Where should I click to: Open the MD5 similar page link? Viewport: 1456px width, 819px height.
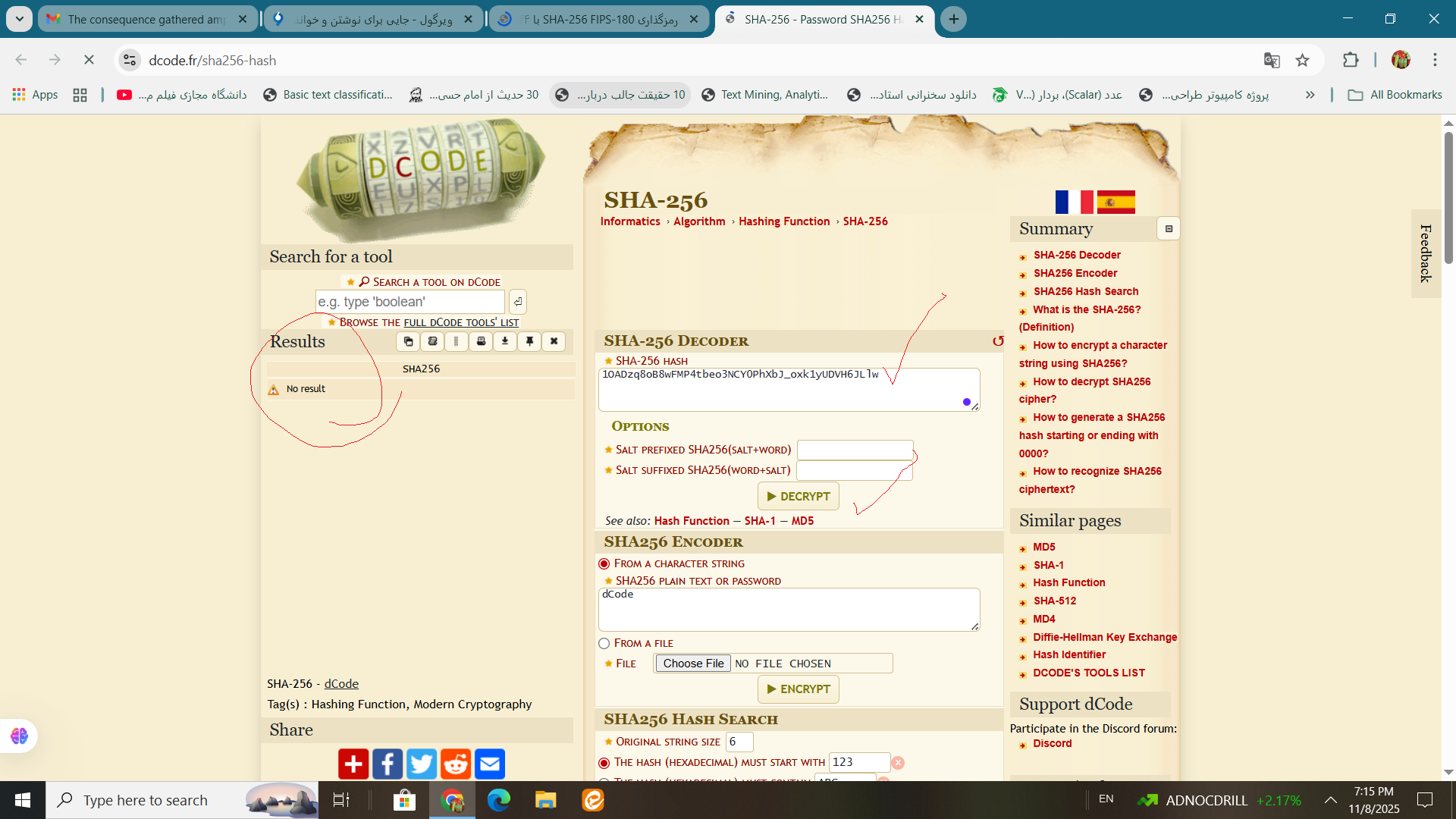point(1043,547)
